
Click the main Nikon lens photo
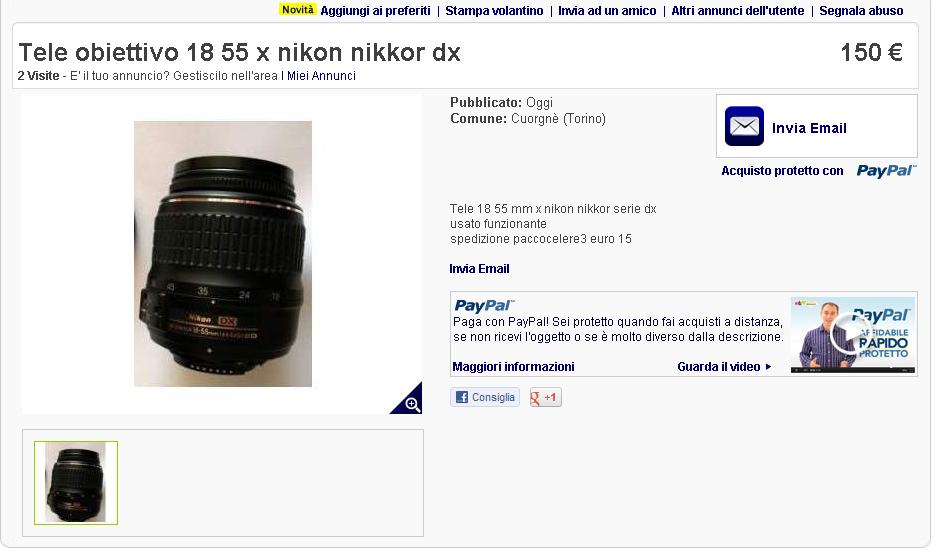[x=223, y=254]
